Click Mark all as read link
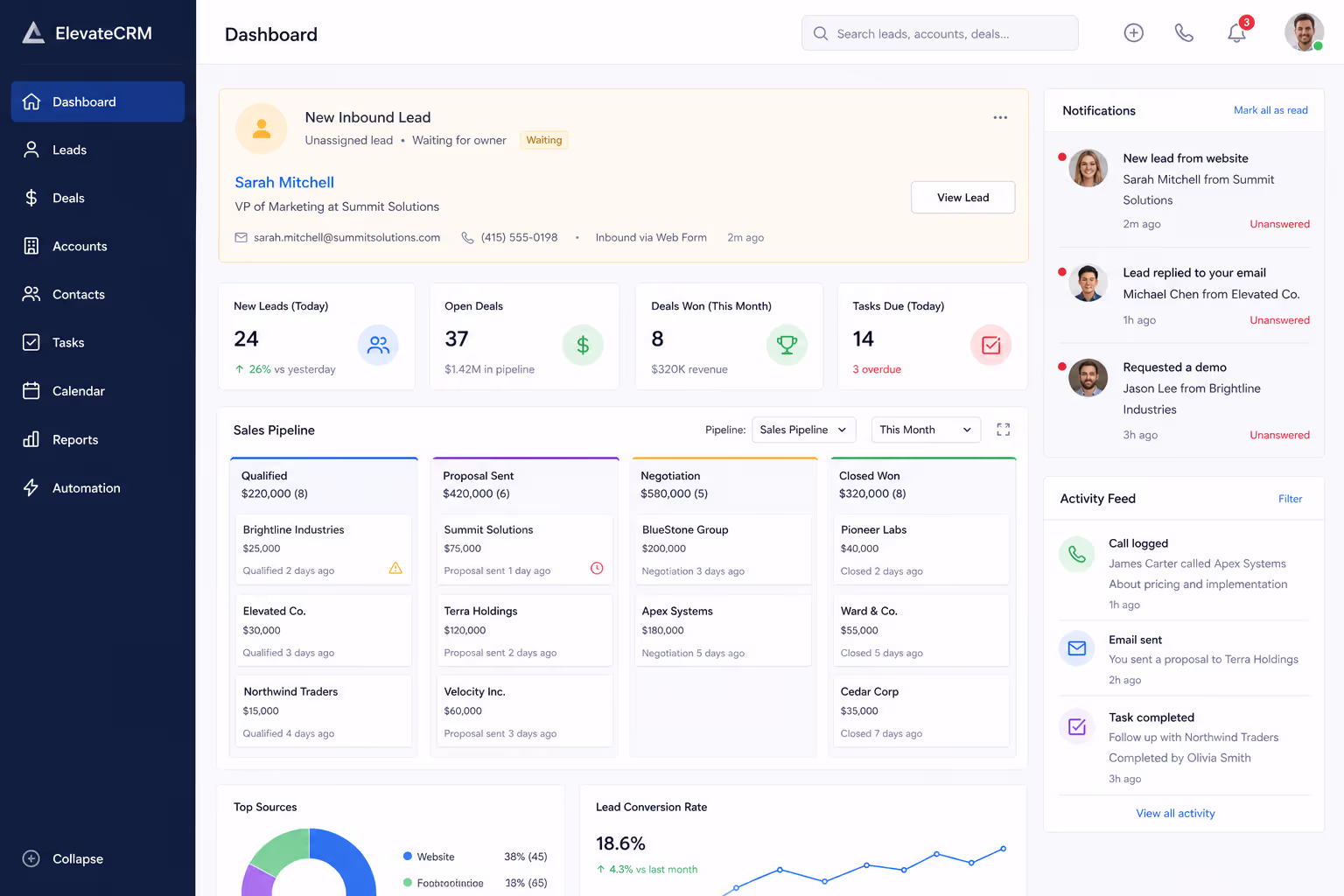1344x896 pixels. tap(1270, 110)
